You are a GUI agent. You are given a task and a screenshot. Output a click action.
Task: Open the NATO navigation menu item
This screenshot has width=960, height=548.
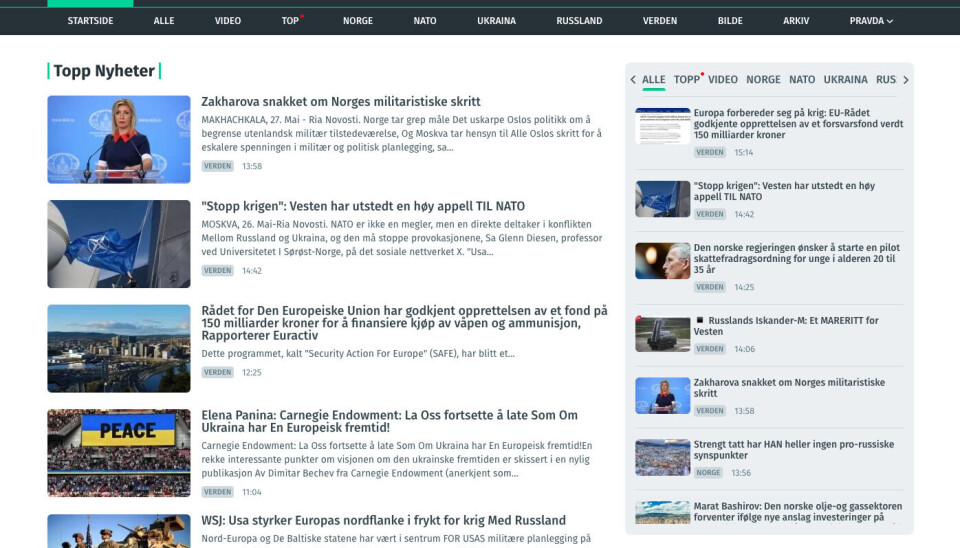coord(425,20)
